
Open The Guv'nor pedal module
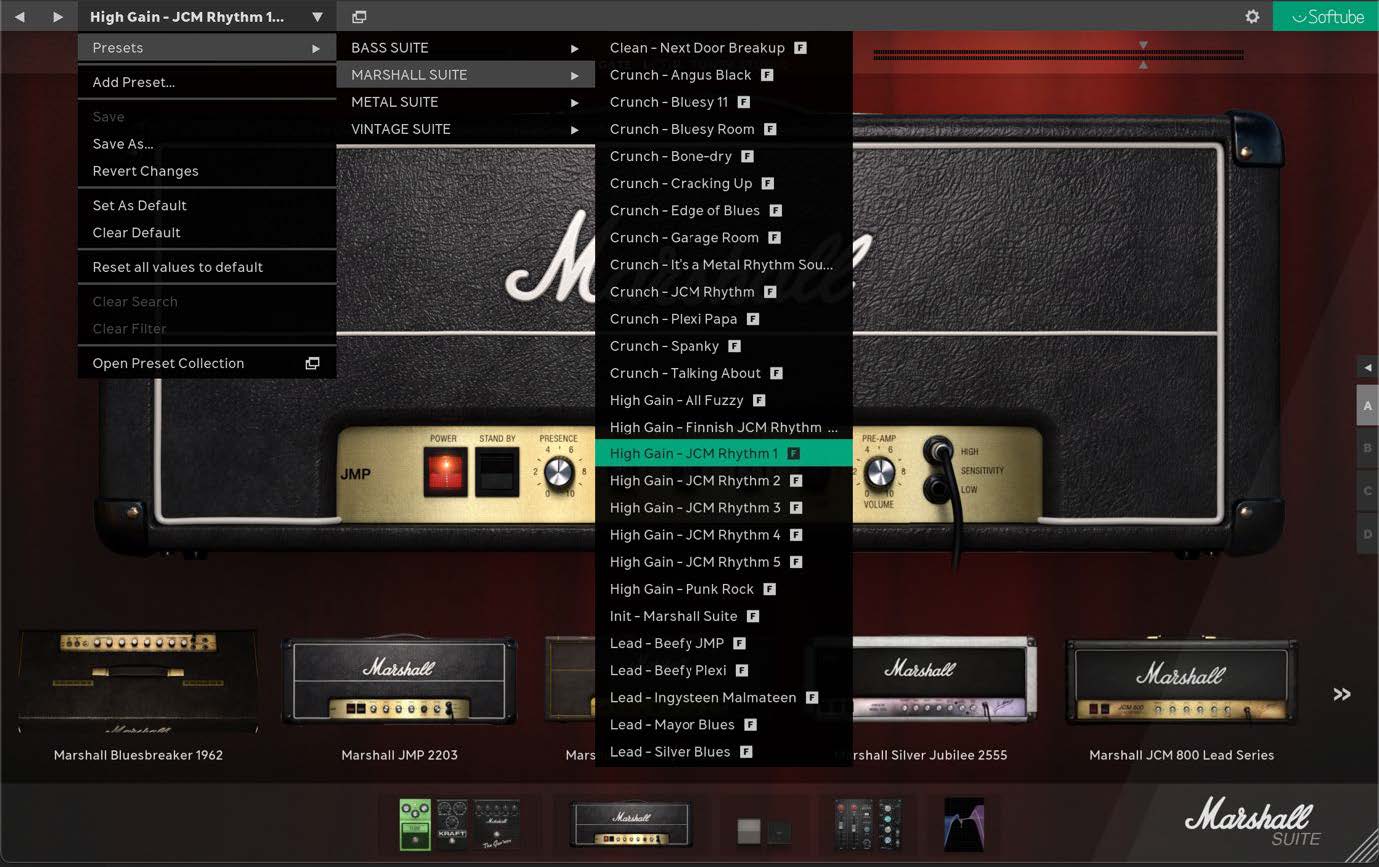(498, 824)
